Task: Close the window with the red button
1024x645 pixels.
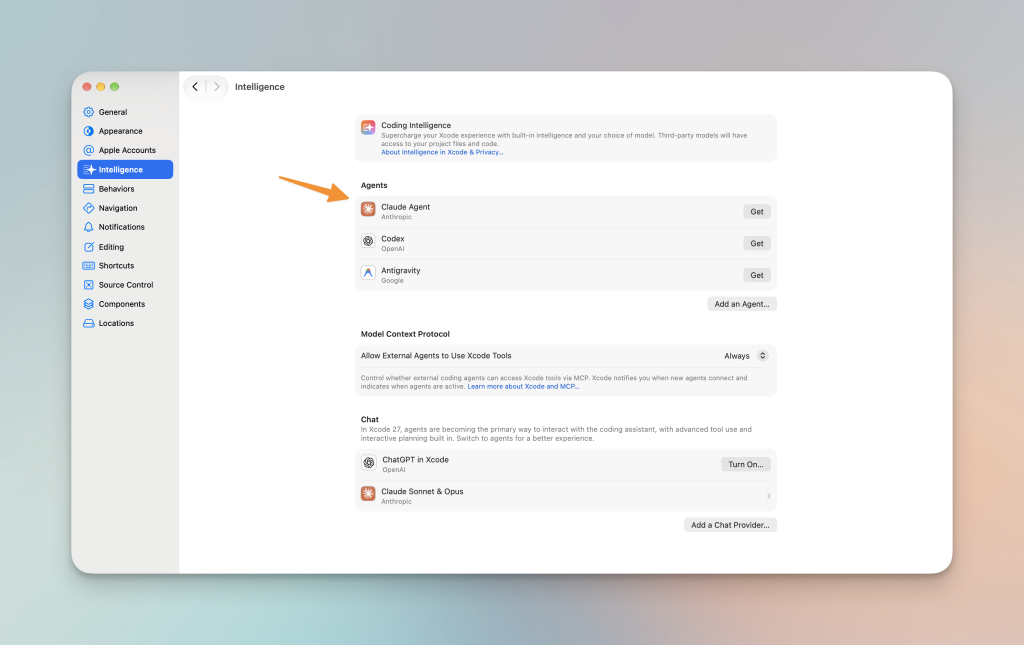Action: pyautogui.click(x=87, y=87)
